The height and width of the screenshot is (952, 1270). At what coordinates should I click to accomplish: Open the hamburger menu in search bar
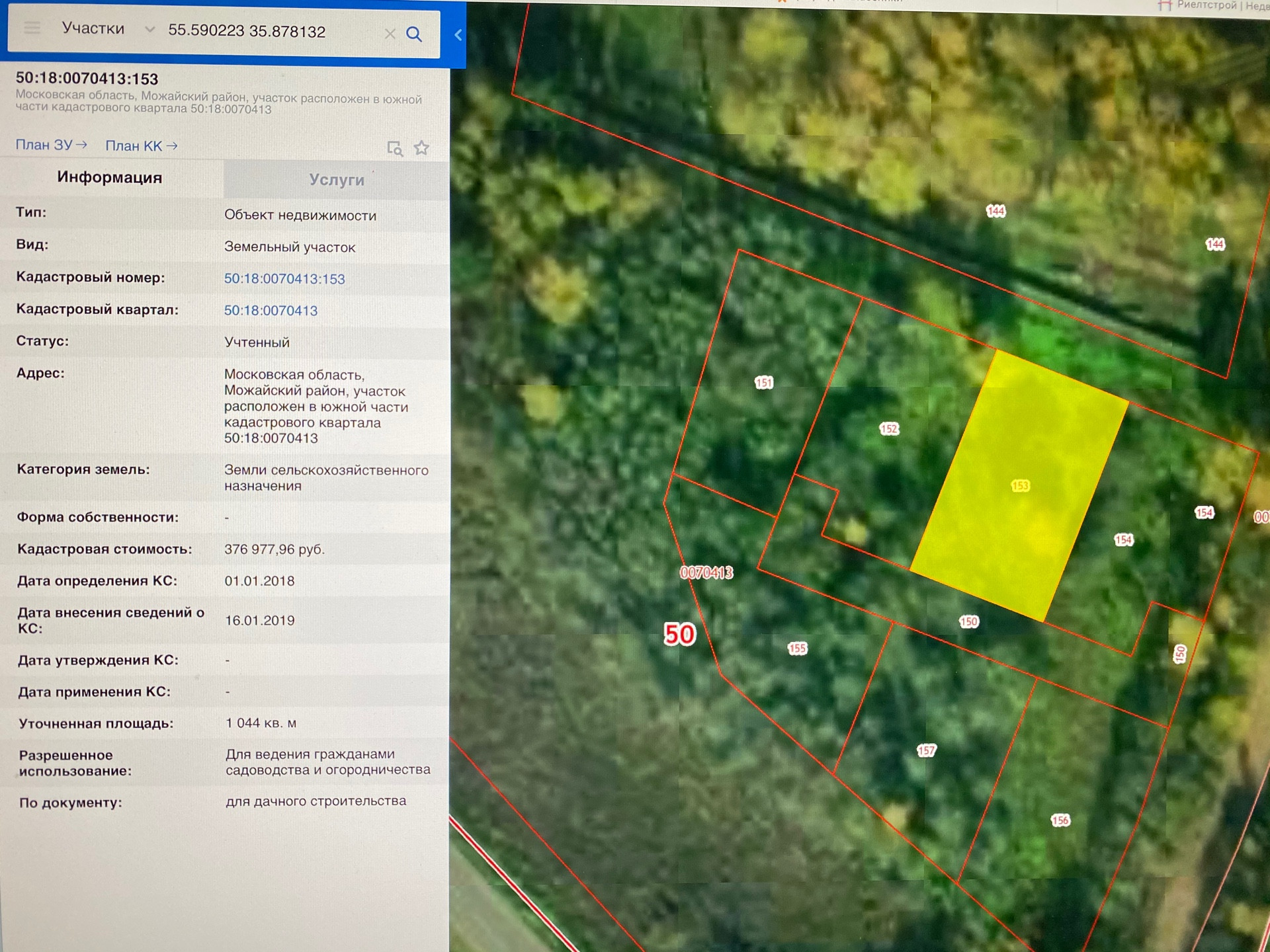click(x=32, y=28)
